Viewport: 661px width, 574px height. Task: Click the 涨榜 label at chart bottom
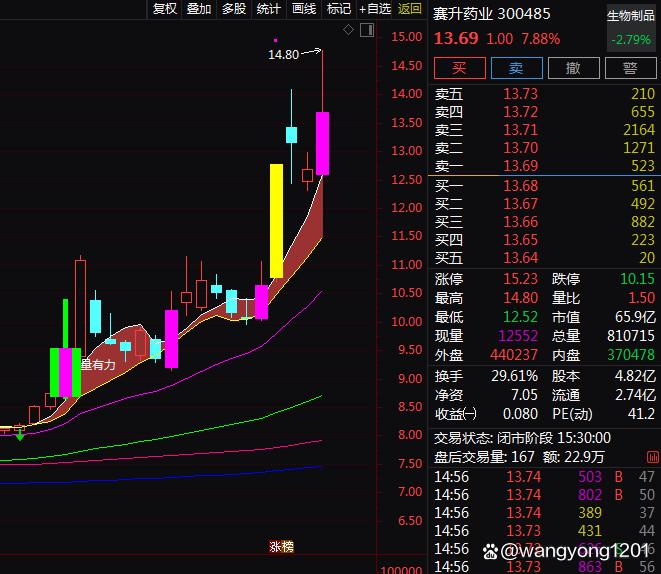point(281,546)
